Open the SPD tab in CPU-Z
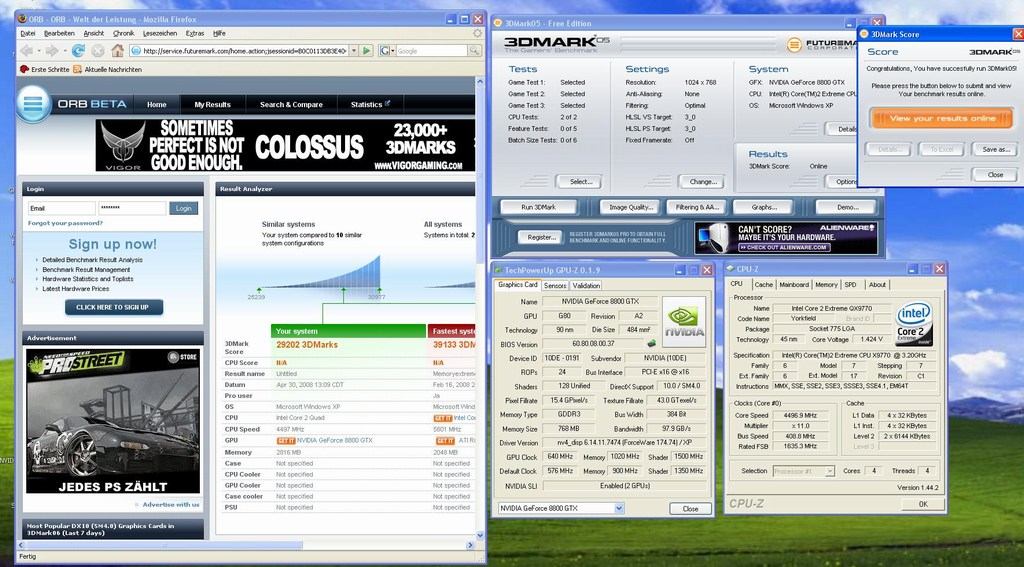The width and height of the screenshot is (1024, 567). click(x=850, y=285)
